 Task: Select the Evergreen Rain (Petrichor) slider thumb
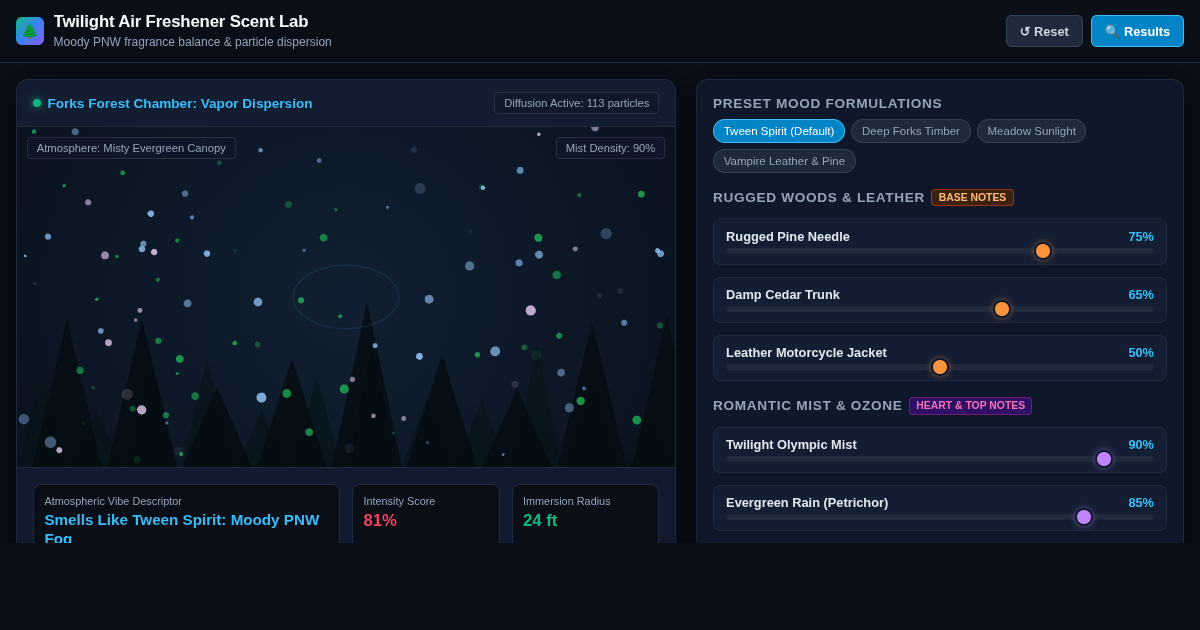1084,517
